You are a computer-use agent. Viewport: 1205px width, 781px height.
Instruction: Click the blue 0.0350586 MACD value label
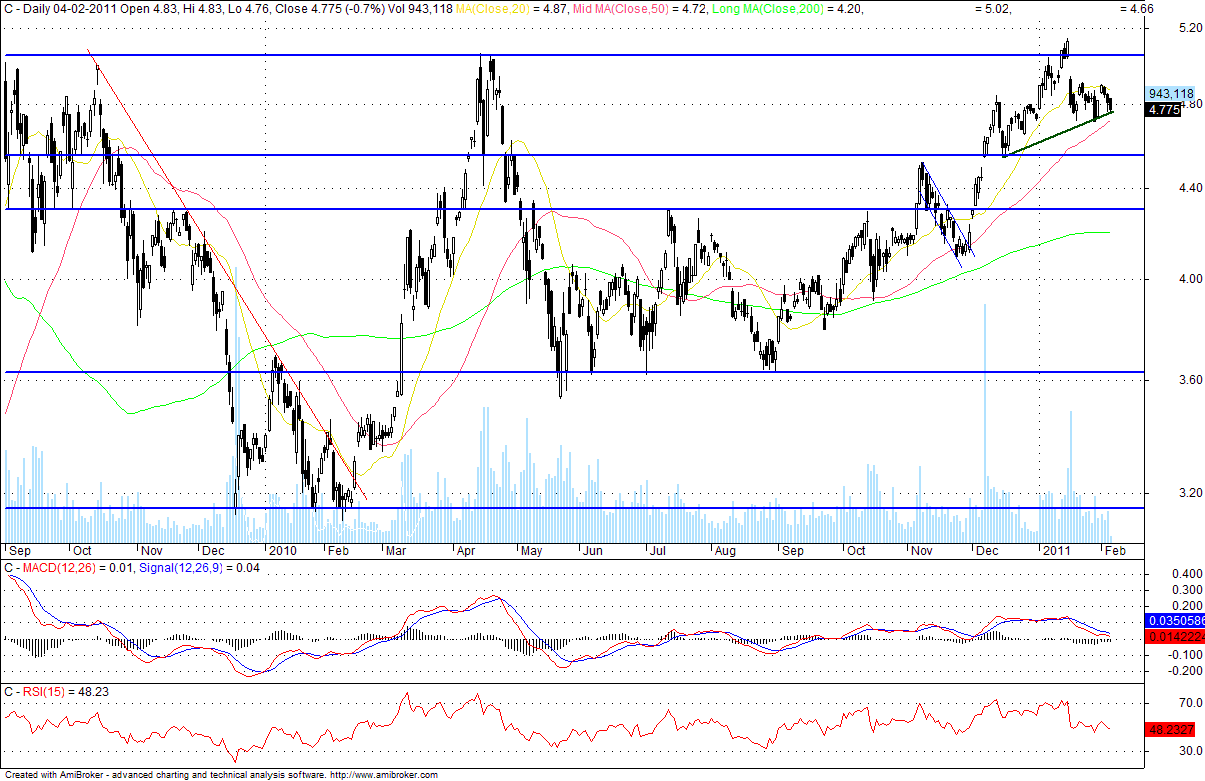(1173, 621)
